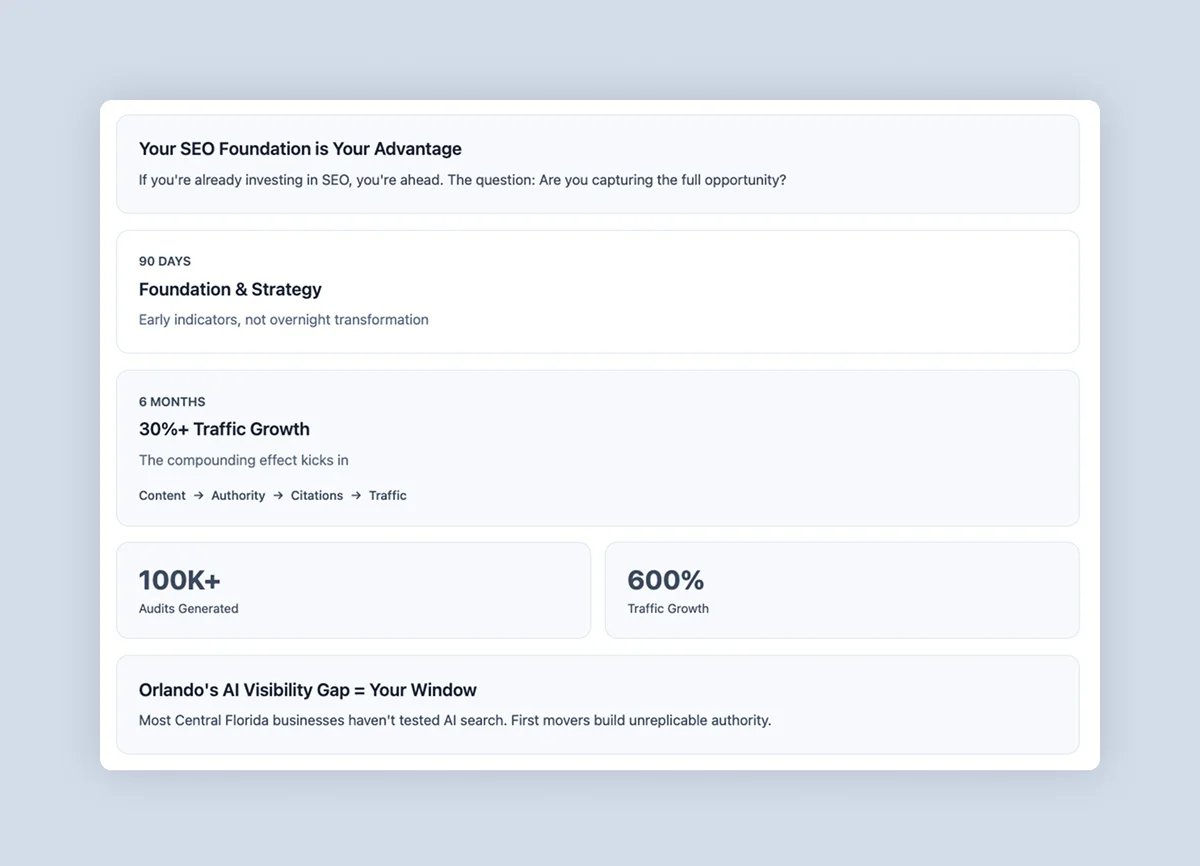Screen dimensions: 1200x866
Task: Click the arrow between Content and Authority
Action: click(x=199, y=496)
